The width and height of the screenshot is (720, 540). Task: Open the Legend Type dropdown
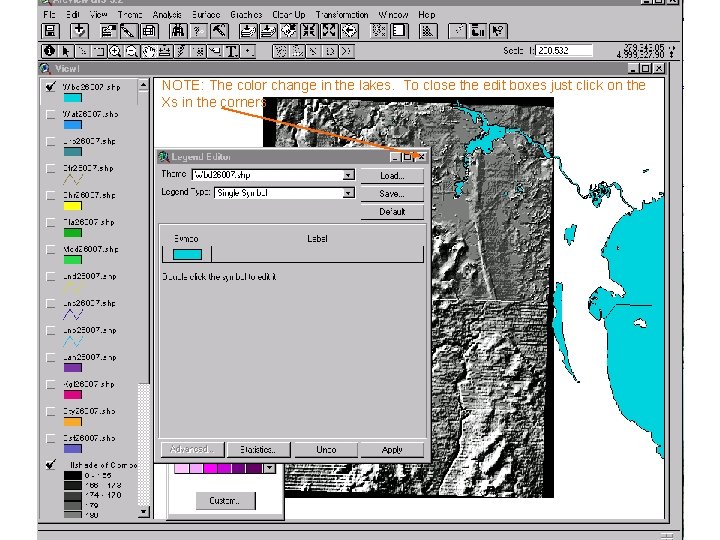[349, 193]
